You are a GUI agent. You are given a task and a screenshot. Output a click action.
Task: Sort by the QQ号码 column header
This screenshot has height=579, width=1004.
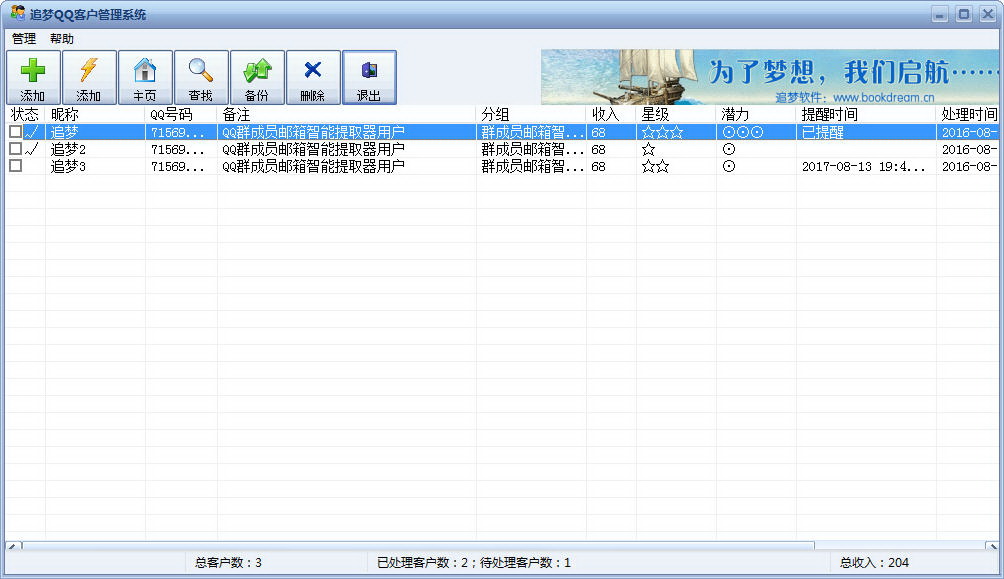click(181, 115)
